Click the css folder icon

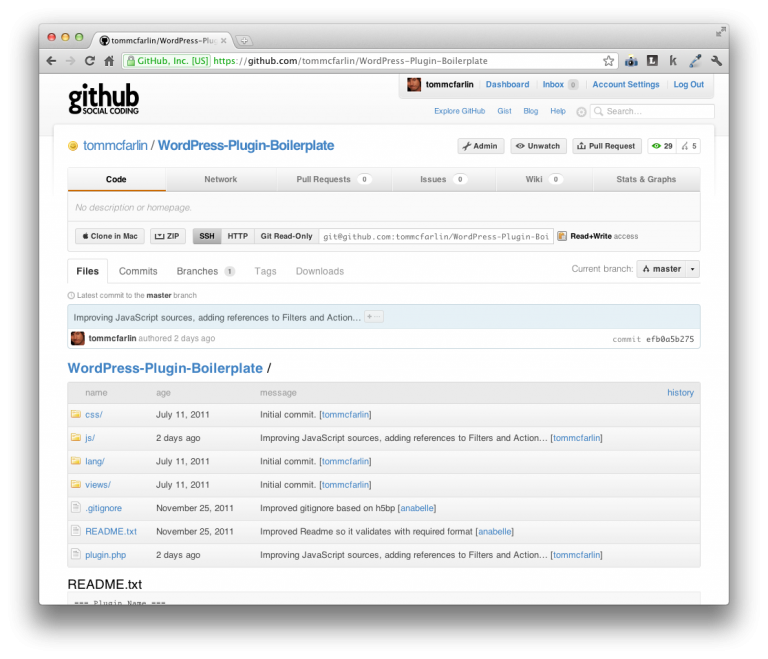click(76, 414)
